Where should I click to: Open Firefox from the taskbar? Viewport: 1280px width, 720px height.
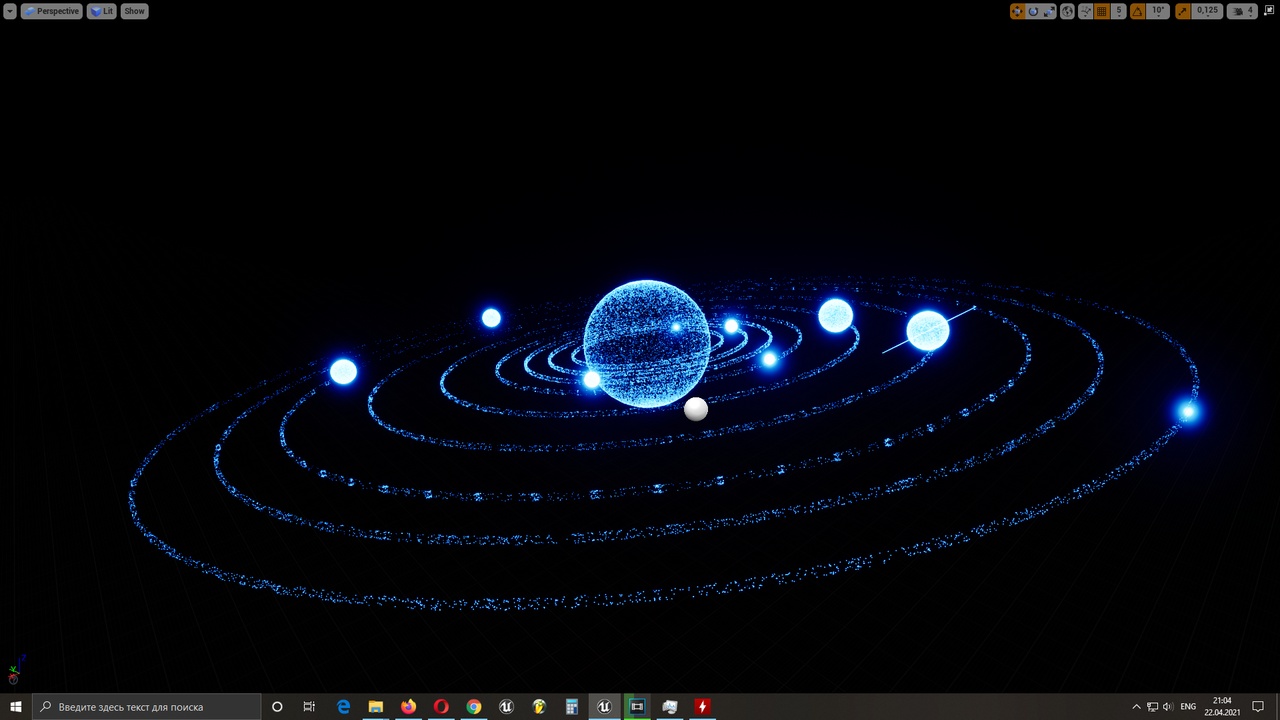pos(408,707)
